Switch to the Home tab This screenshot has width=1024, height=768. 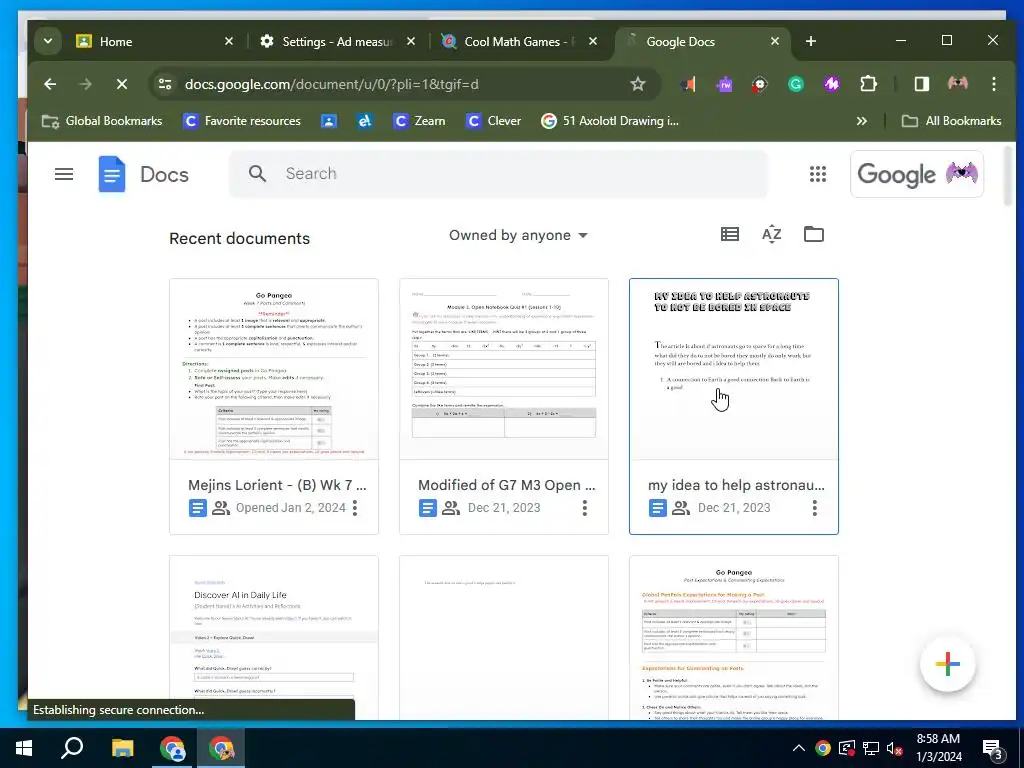click(155, 41)
